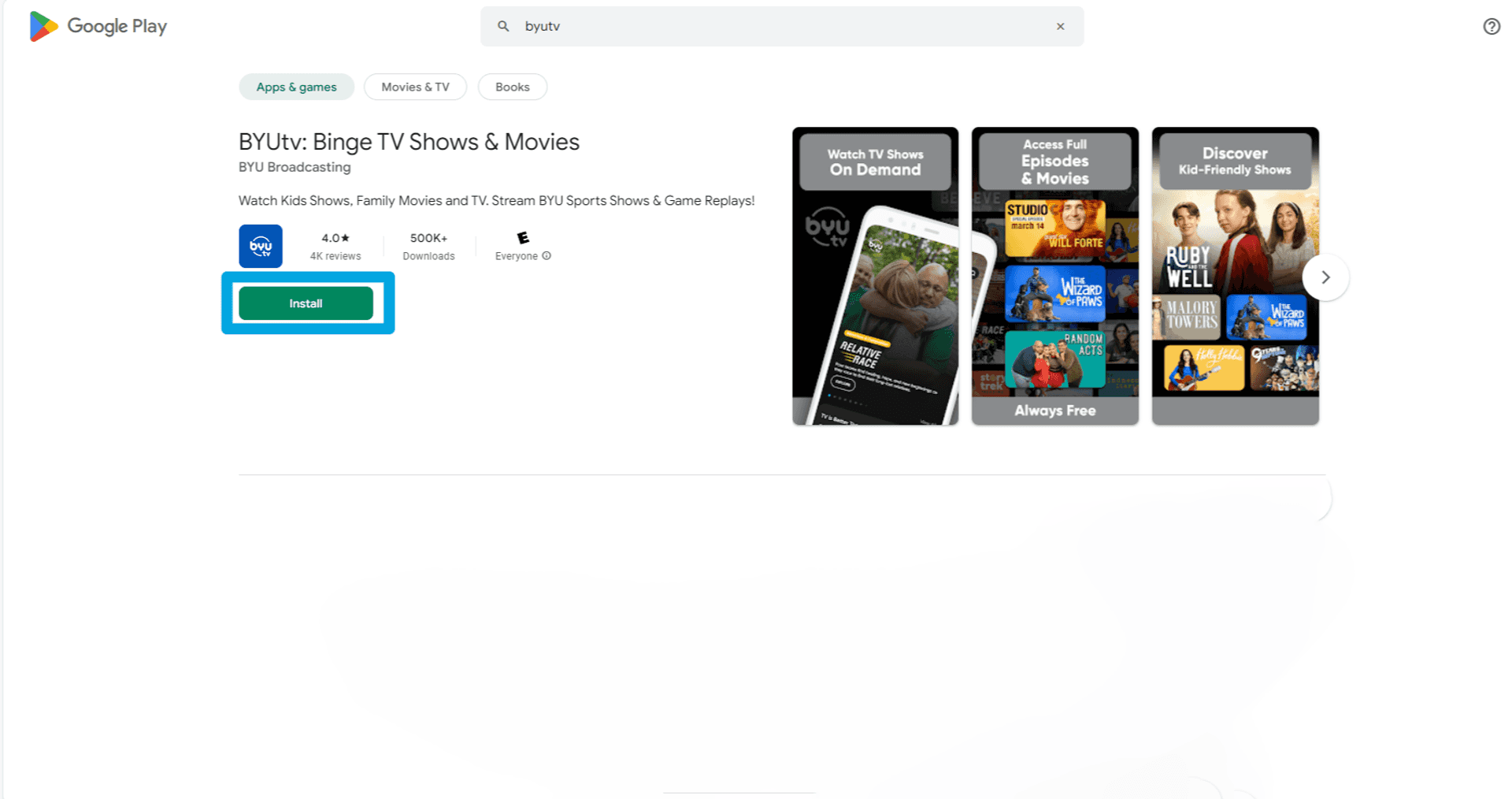Click the 4K reviews label
The image size is (1512, 799).
(x=335, y=256)
